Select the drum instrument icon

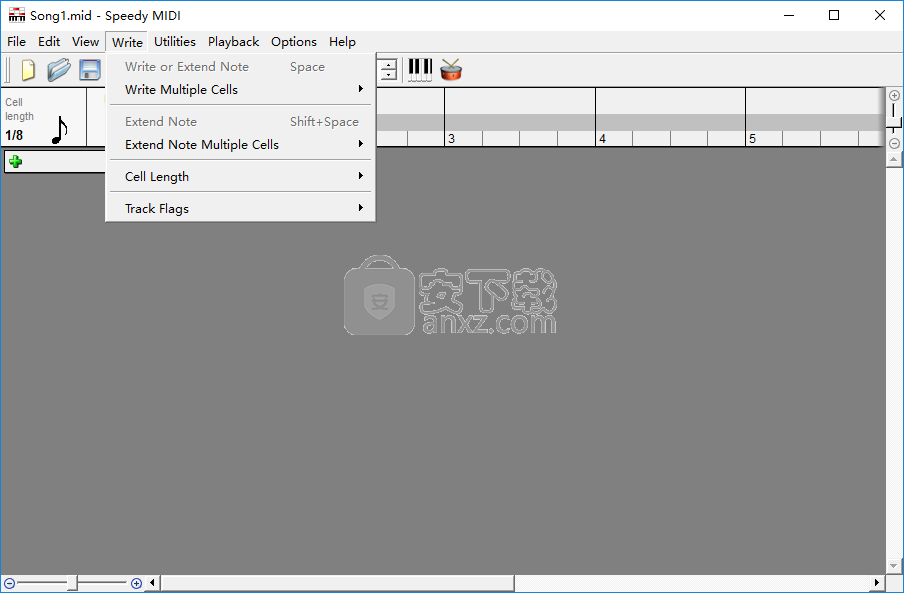coord(451,70)
